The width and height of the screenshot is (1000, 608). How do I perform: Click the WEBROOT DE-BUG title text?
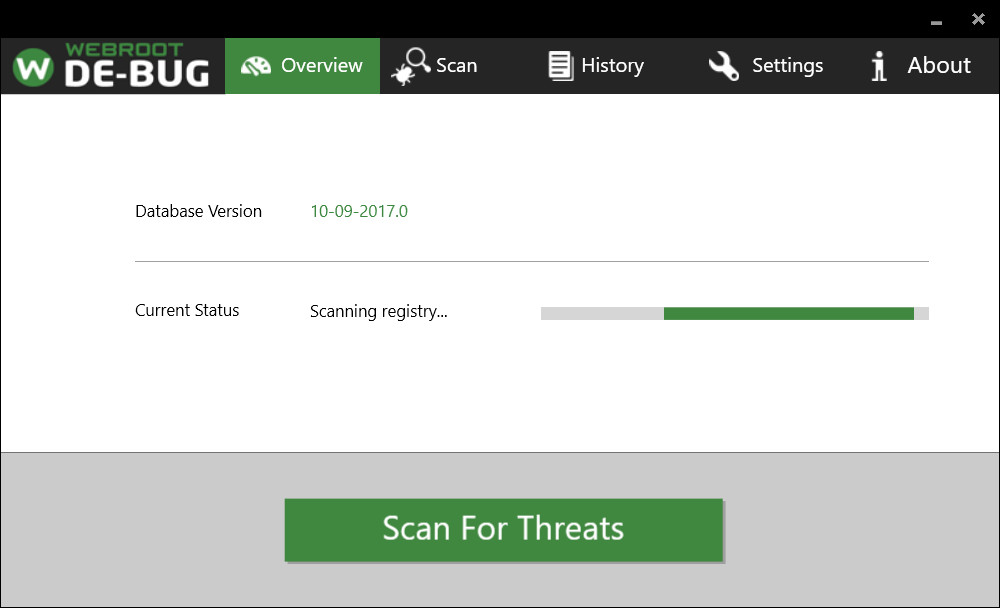[x=136, y=65]
